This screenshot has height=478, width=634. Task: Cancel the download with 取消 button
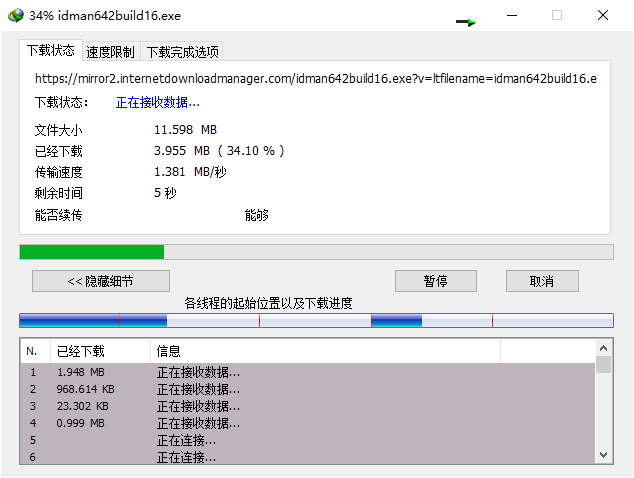coord(542,281)
